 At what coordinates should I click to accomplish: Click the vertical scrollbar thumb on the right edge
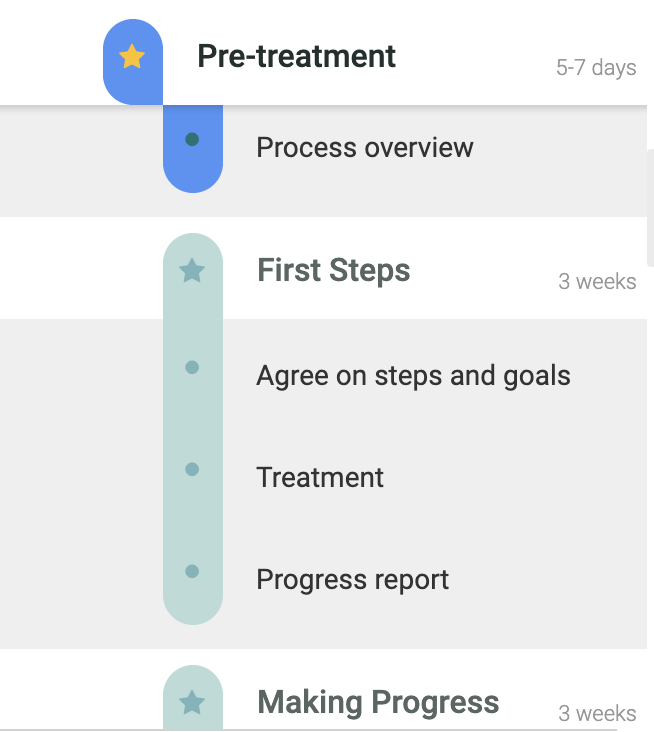(650, 208)
